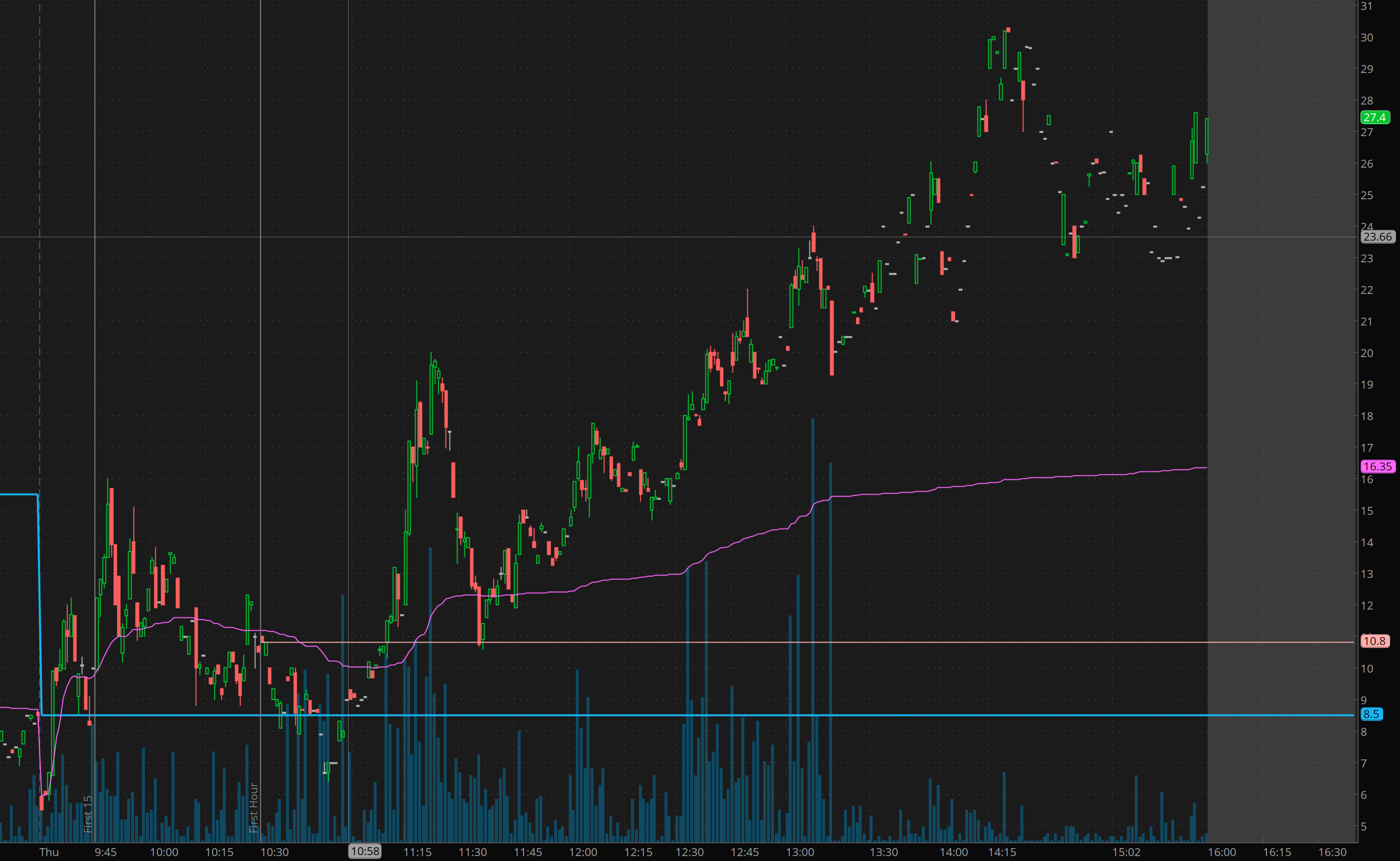
Task: Select the magenta 16.35 price bubble
Action: (1377, 466)
